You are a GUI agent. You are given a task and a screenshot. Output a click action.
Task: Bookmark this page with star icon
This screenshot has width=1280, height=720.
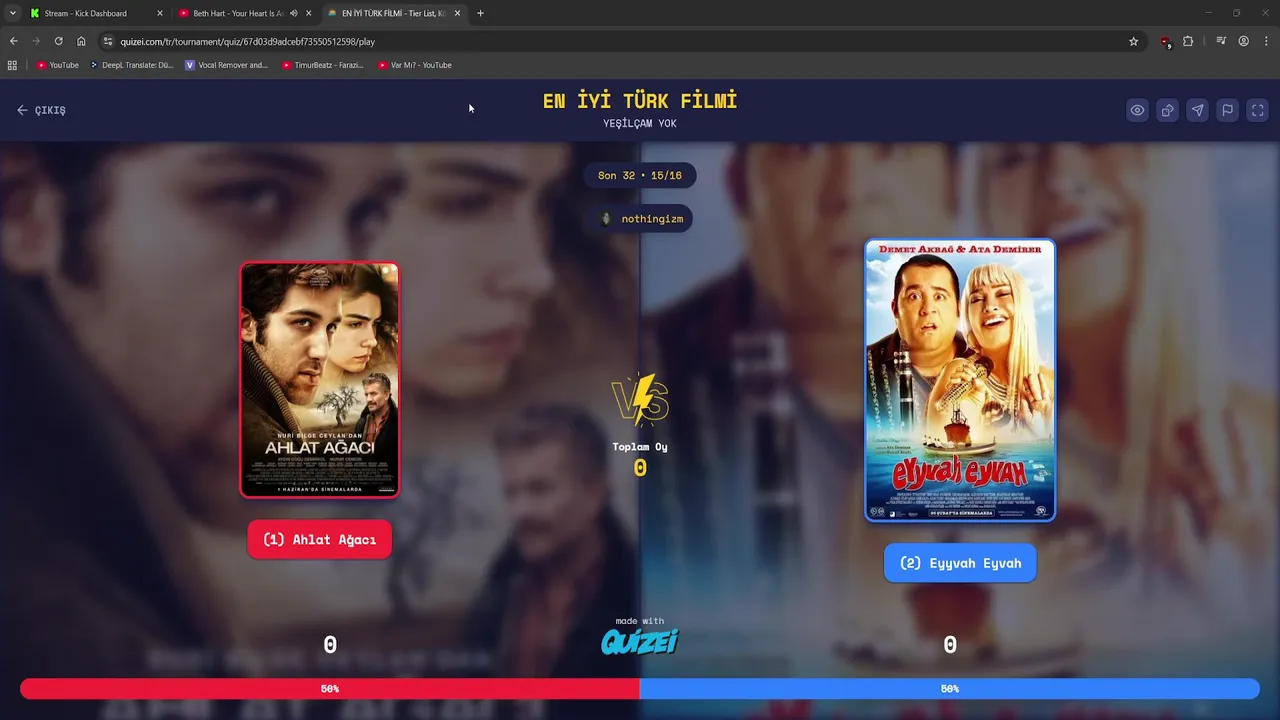pos(1133,41)
